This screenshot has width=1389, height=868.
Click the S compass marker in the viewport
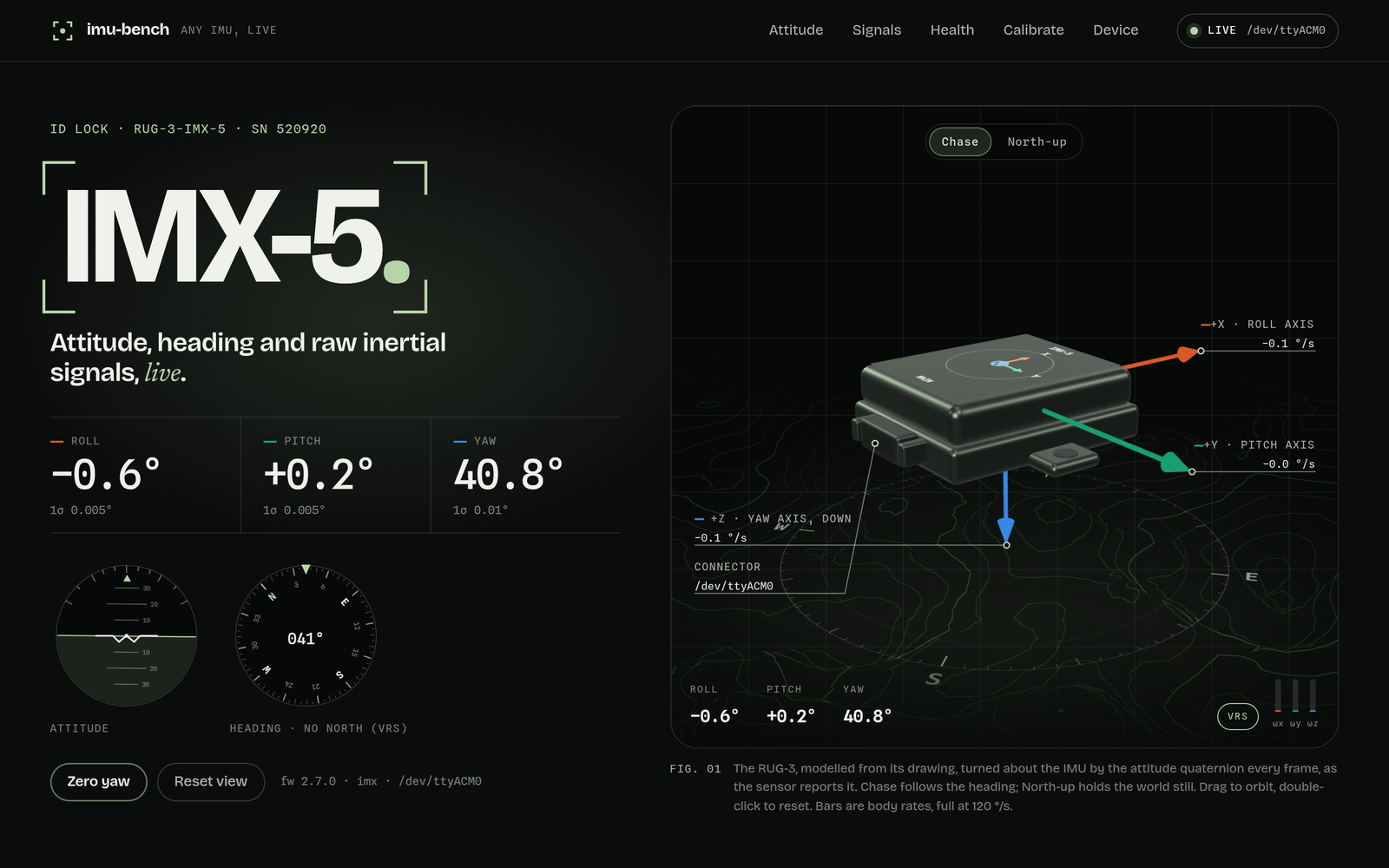coord(934,679)
